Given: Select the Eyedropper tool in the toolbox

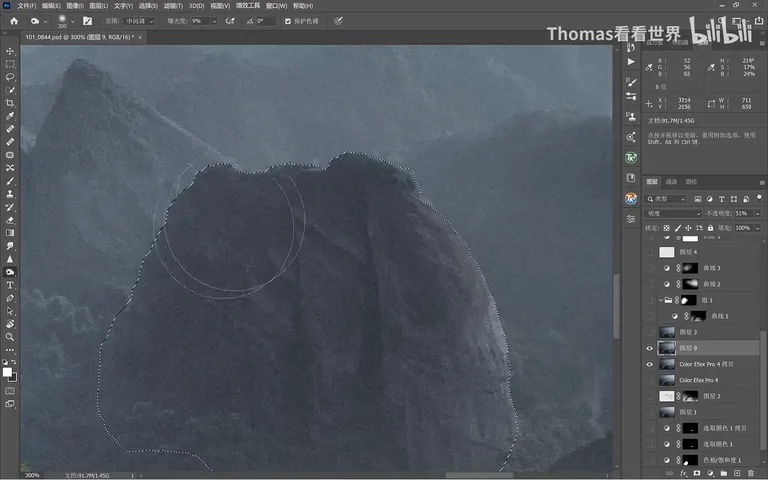Looking at the screenshot, I should click(x=10, y=116).
